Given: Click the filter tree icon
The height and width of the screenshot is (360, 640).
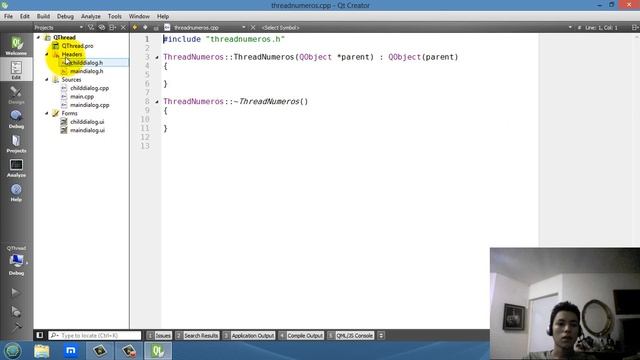Looking at the screenshot, I should click(91, 27).
